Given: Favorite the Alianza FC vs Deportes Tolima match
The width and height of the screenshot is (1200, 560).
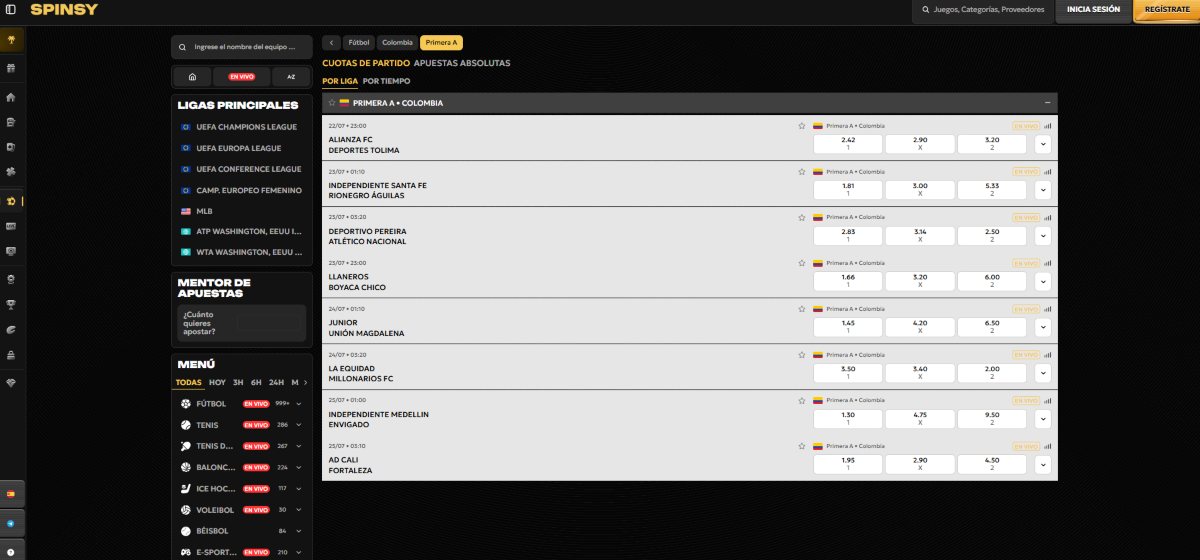Looking at the screenshot, I should [801, 126].
